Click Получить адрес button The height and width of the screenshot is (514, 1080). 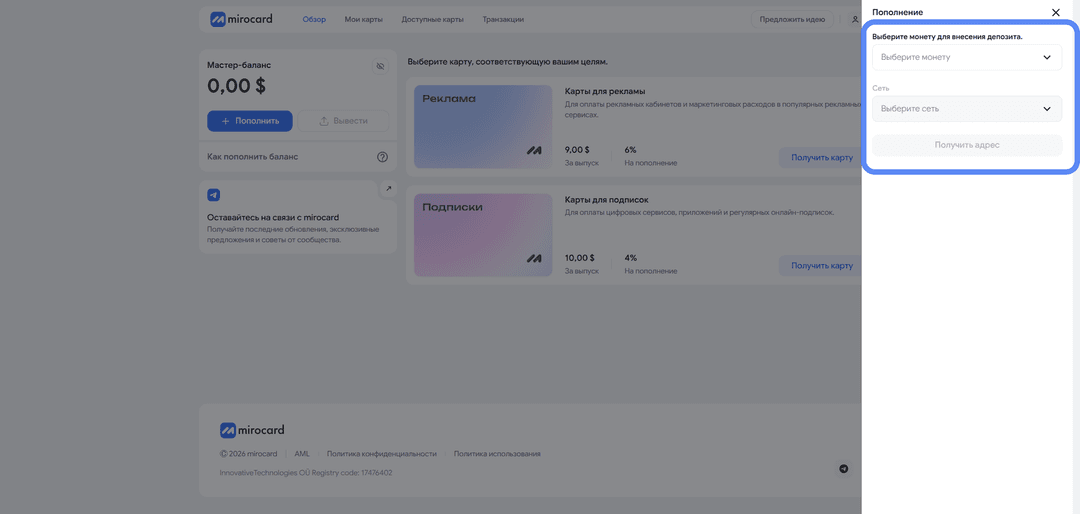(x=967, y=145)
